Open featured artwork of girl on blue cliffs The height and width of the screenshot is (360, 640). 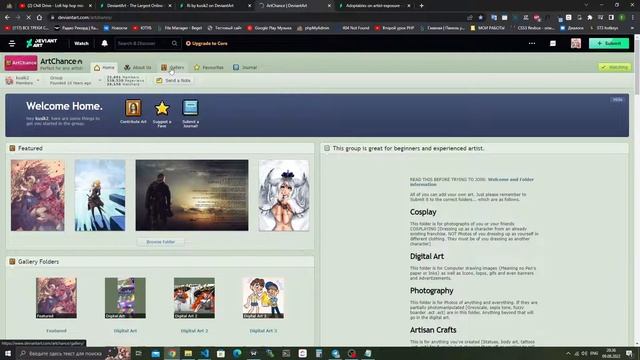pos(100,195)
